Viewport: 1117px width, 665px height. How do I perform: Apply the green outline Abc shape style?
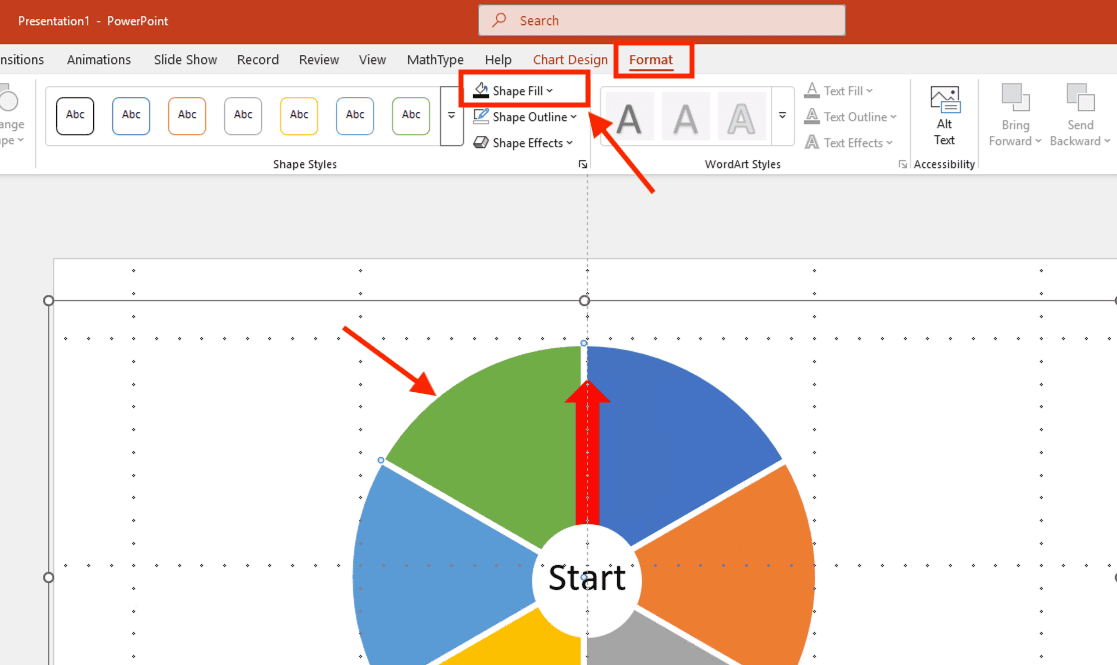[x=411, y=116]
